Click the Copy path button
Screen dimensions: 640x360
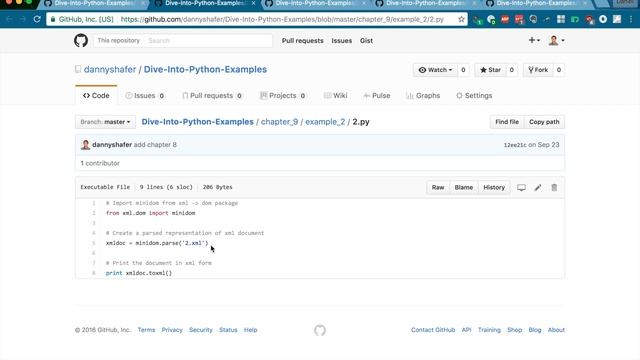coord(544,122)
